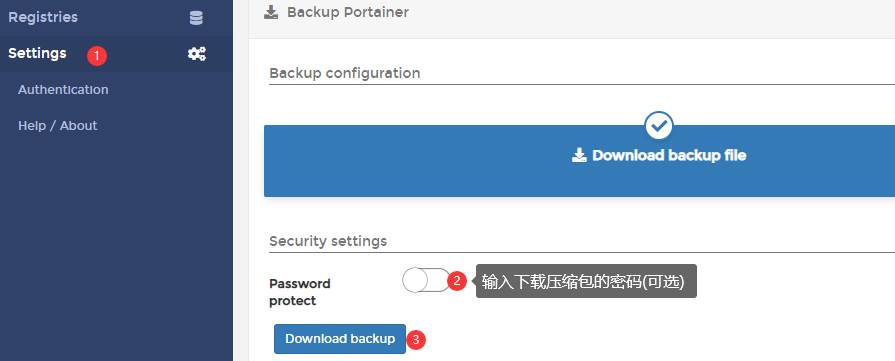
Task: Open the Settings sidebar item
Action: [x=116, y=54]
